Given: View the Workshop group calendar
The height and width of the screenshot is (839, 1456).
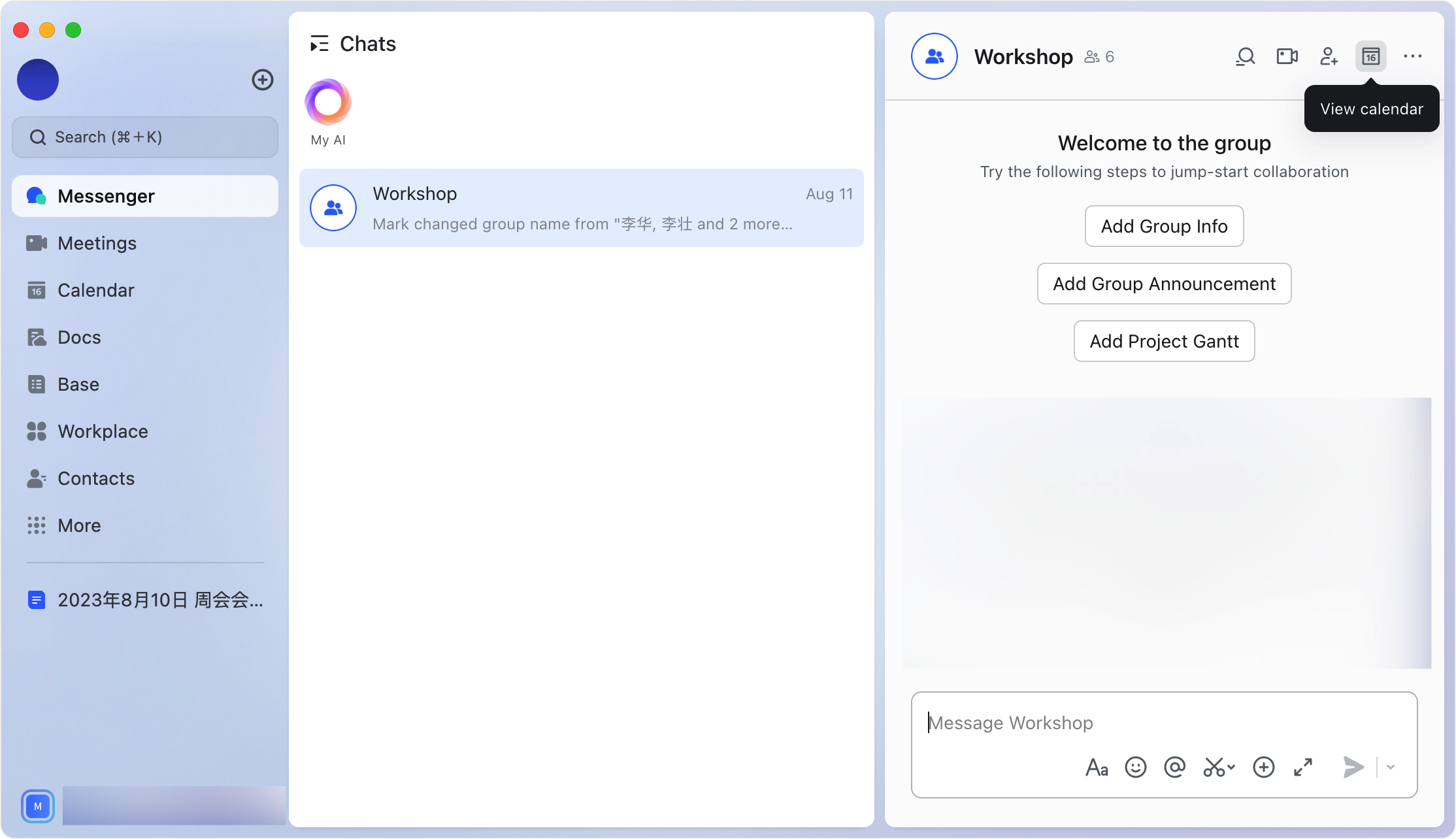Looking at the screenshot, I should point(1370,56).
